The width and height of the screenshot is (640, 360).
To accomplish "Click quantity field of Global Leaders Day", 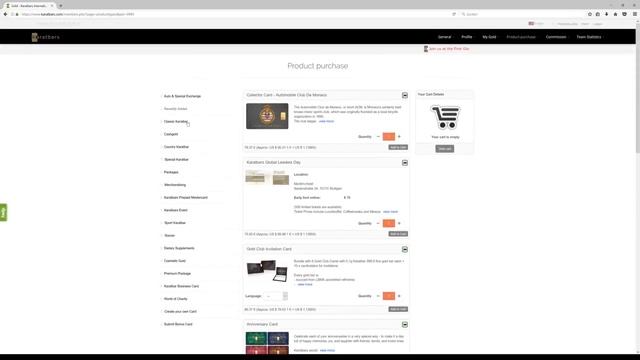I will (389, 223).
